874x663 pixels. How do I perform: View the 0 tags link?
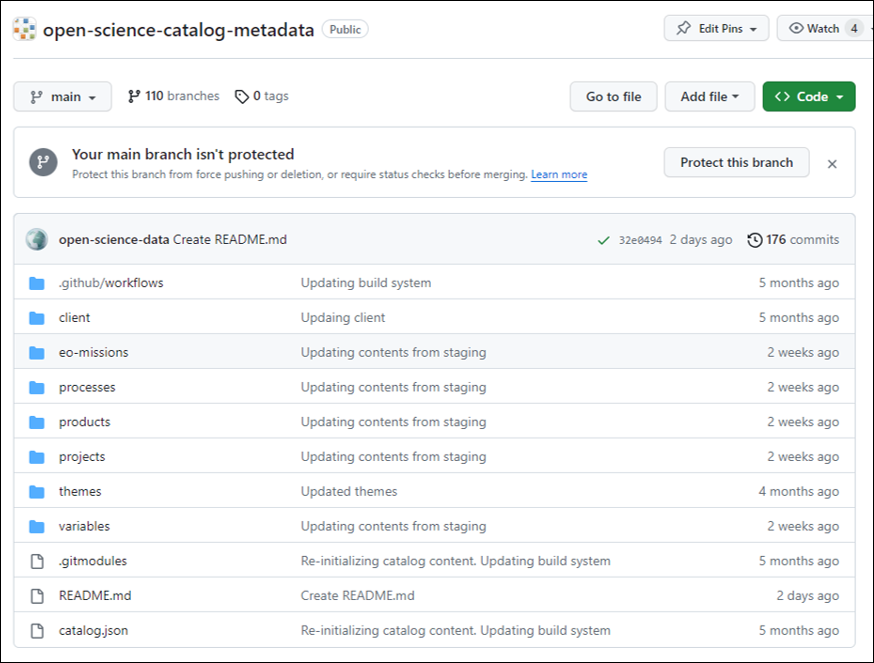pyautogui.click(x=261, y=96)
